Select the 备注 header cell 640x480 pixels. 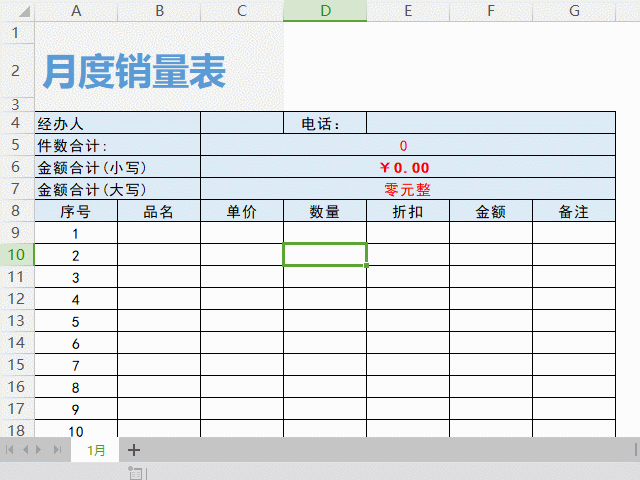(x=574, y=211)
